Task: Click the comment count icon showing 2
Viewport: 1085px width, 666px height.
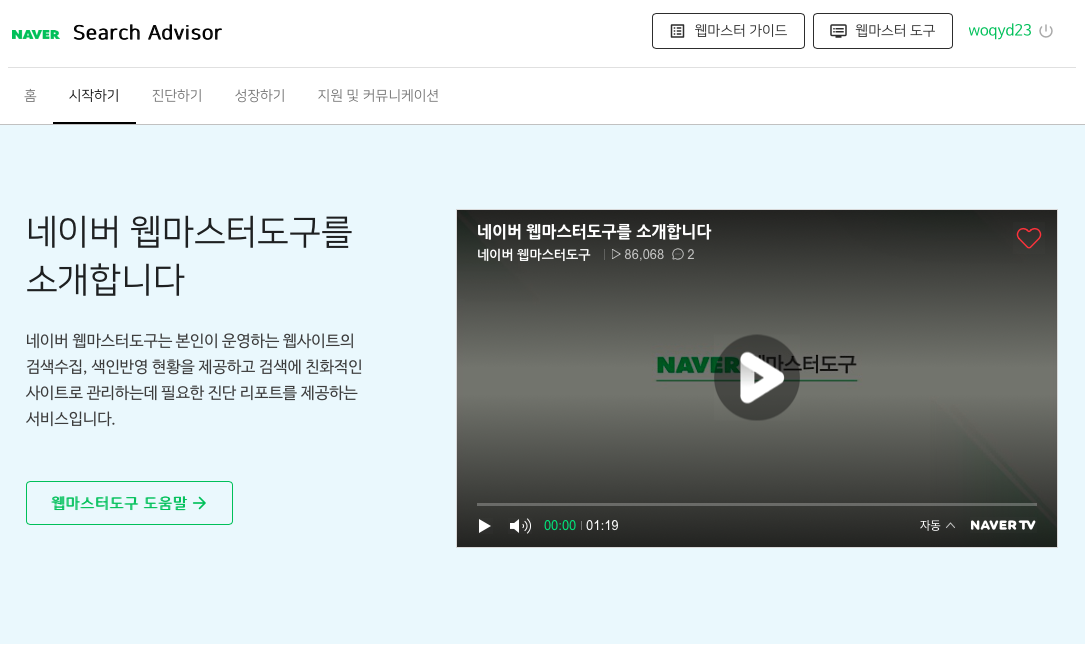Action: pyautogui.click(x=683, y=255)
